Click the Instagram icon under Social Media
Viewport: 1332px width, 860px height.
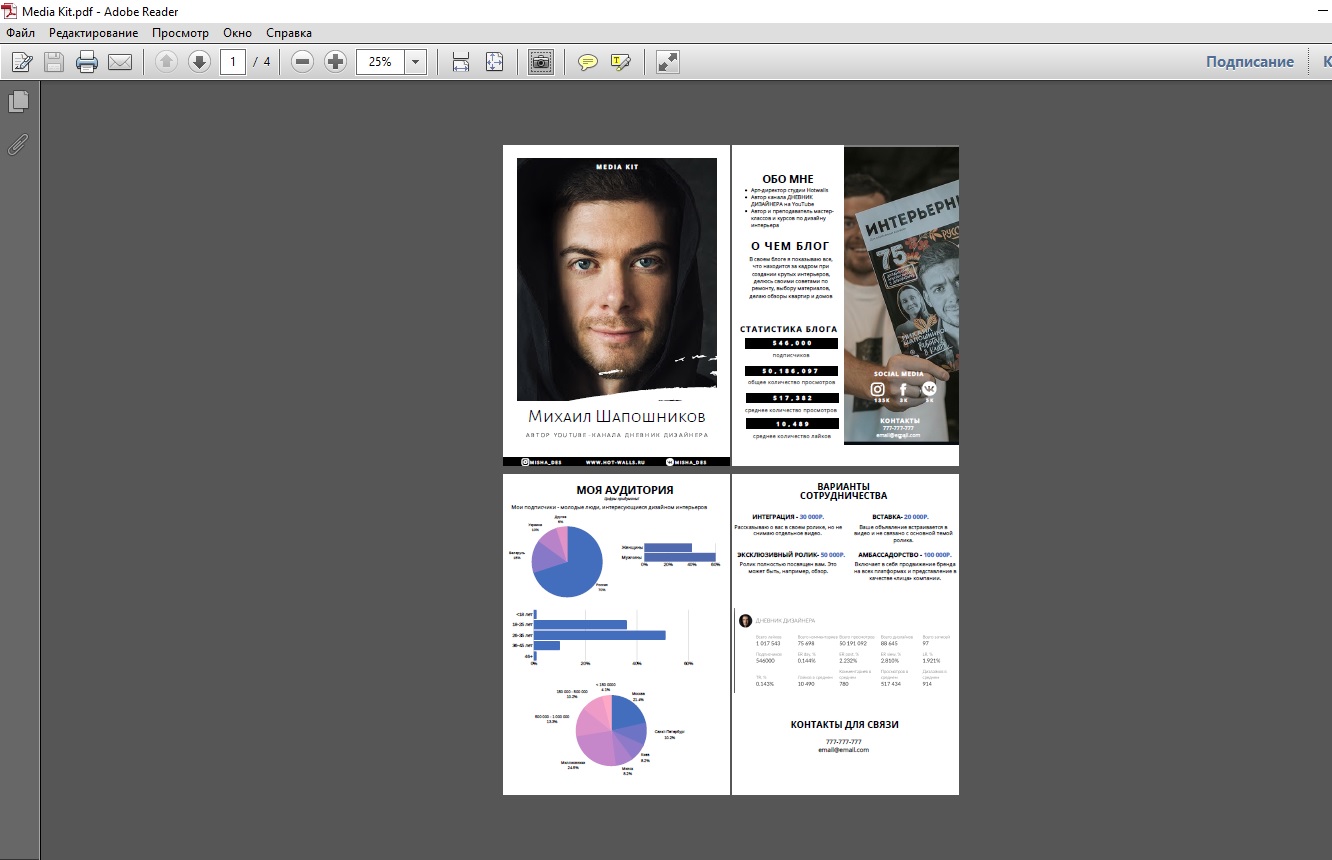coord(878,390)
